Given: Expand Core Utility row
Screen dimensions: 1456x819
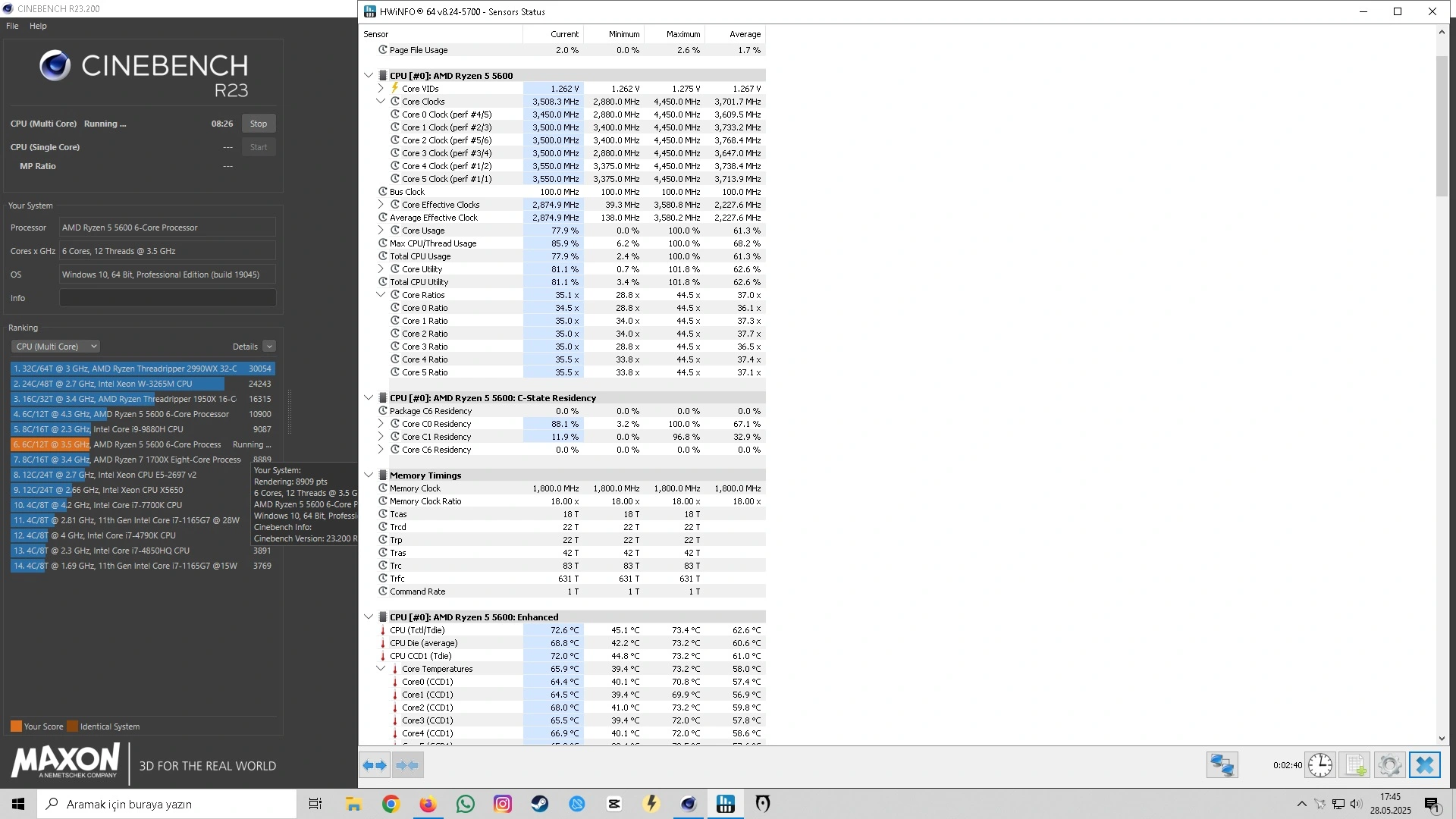Looking at the screenshot, I should (381, 269).
